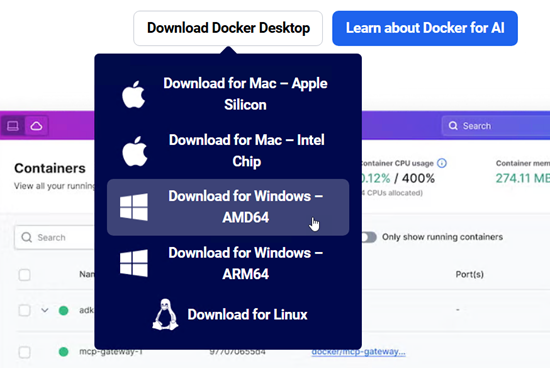Image resolution: width=550 pixels, height=368 pixels.
Task: Check the select-all containers checkbox
Action: pyautogui.click(x=25, y=275)
